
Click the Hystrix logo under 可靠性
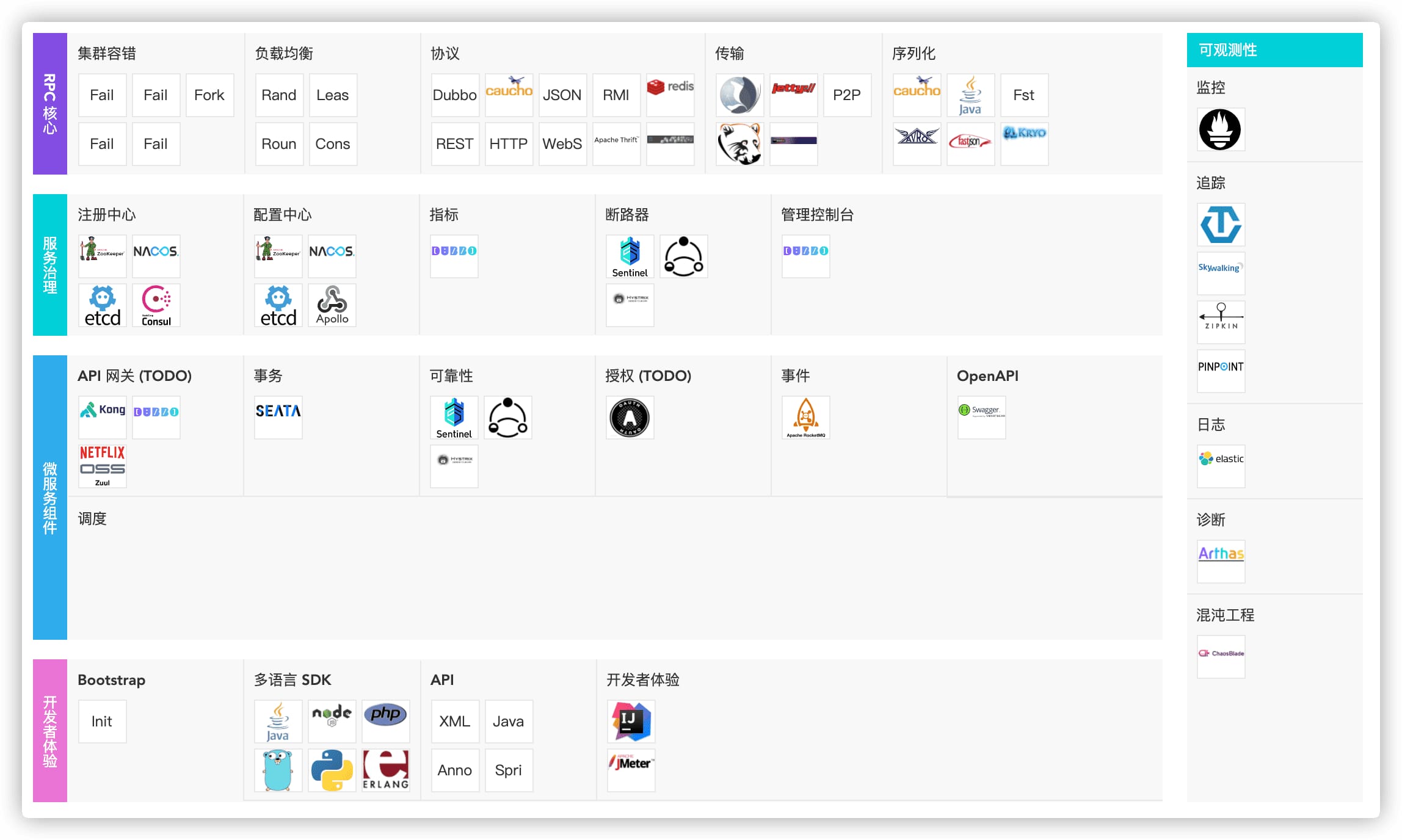[454, 466]
